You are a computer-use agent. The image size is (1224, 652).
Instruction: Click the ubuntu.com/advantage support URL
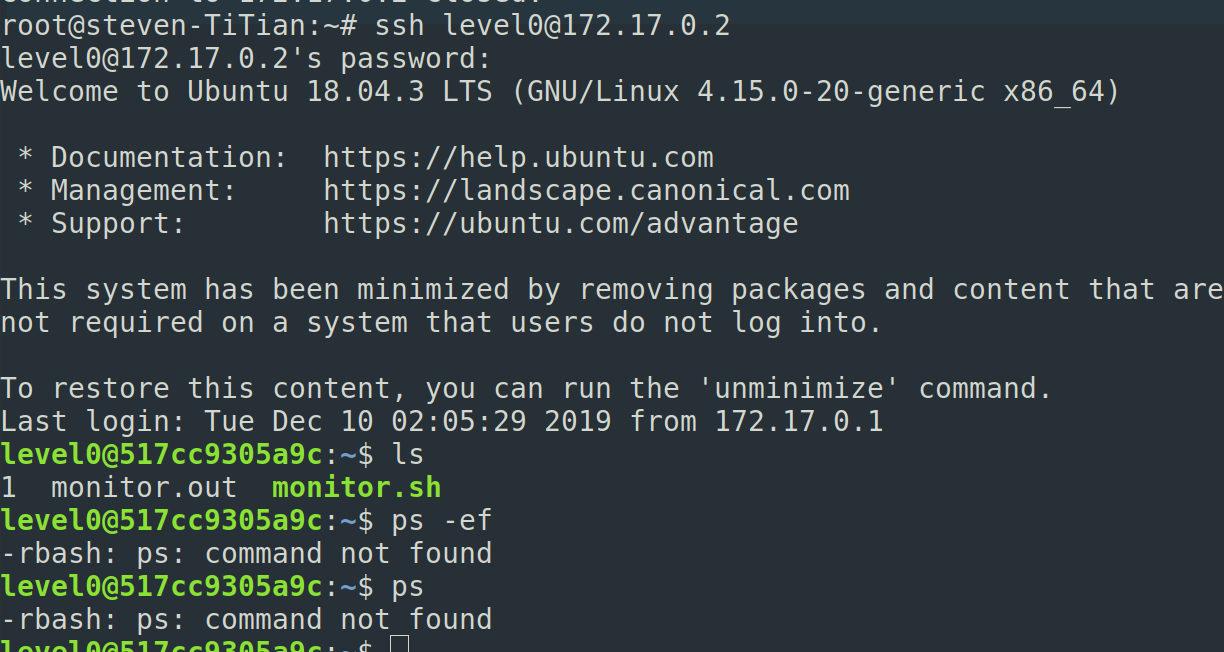[560, 224]
